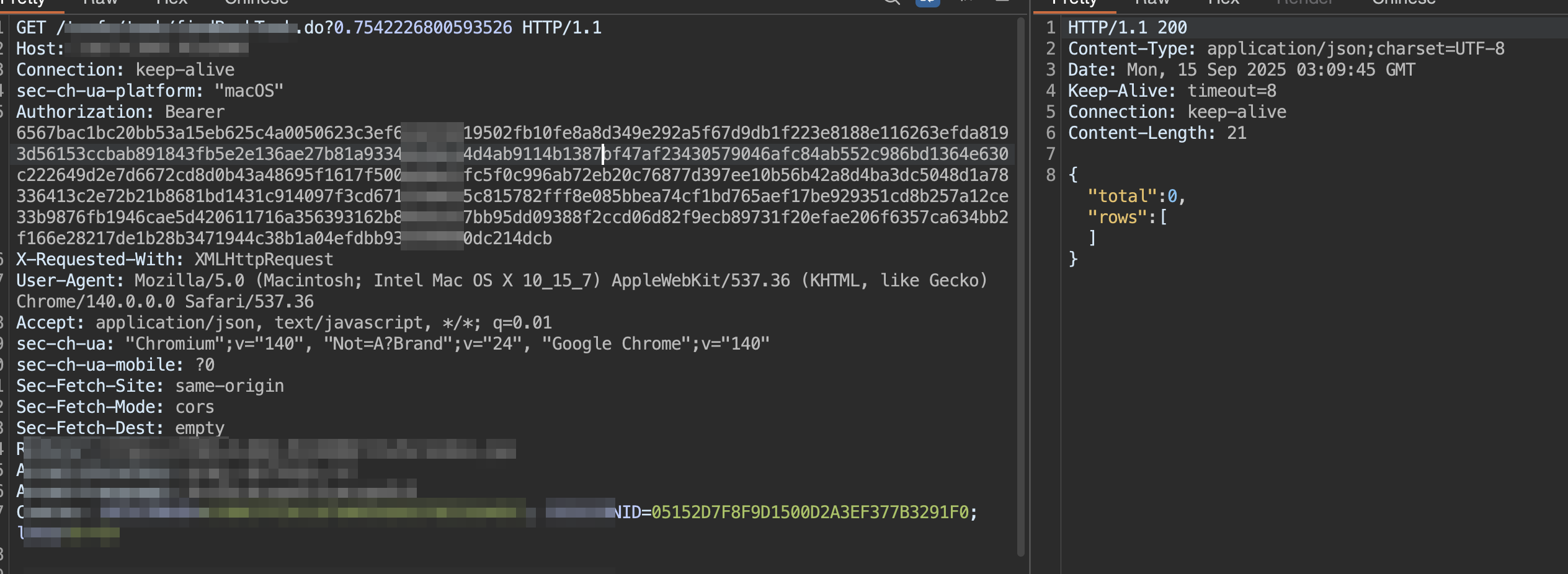The width and height of the screenshot is (1568, 574).
Task: Toggle show non-printable characters icon
Action: [x=966, y=2]
